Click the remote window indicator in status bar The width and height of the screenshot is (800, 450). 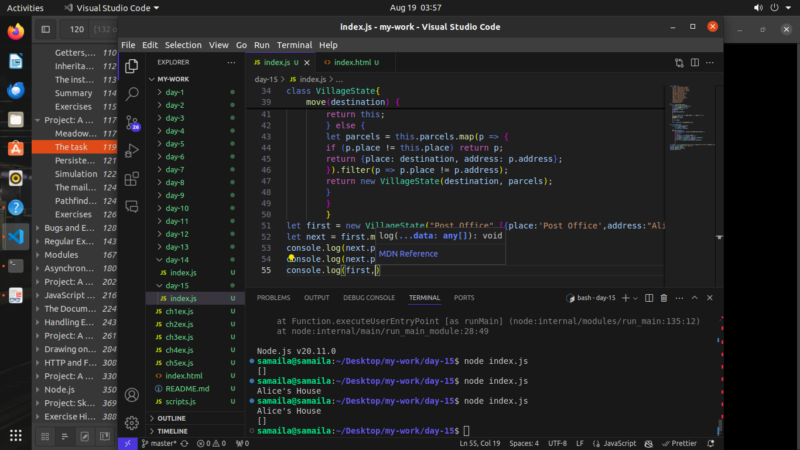coord(127,443)
